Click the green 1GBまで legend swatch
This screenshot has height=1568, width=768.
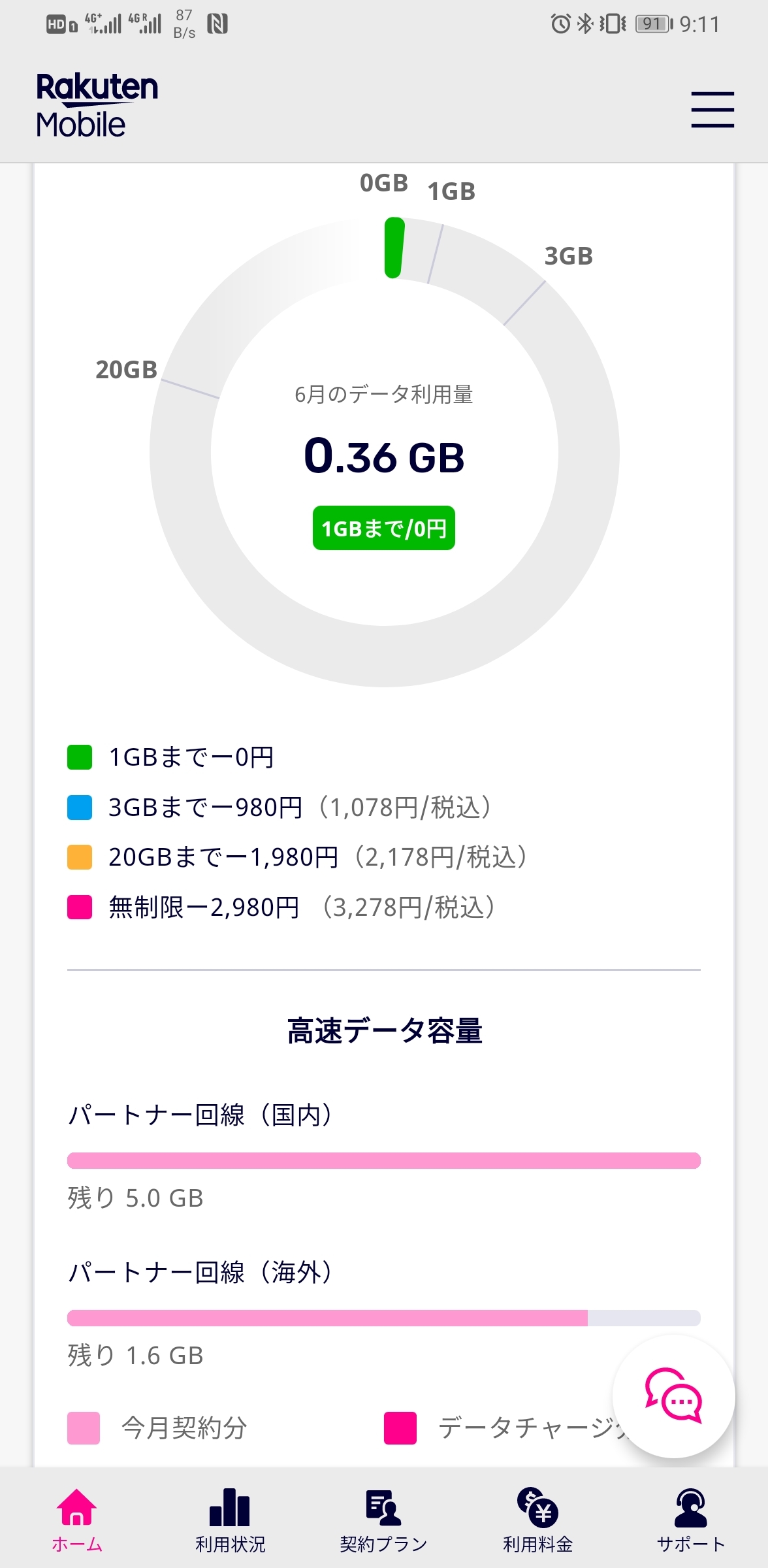click(x=80, y=757)
